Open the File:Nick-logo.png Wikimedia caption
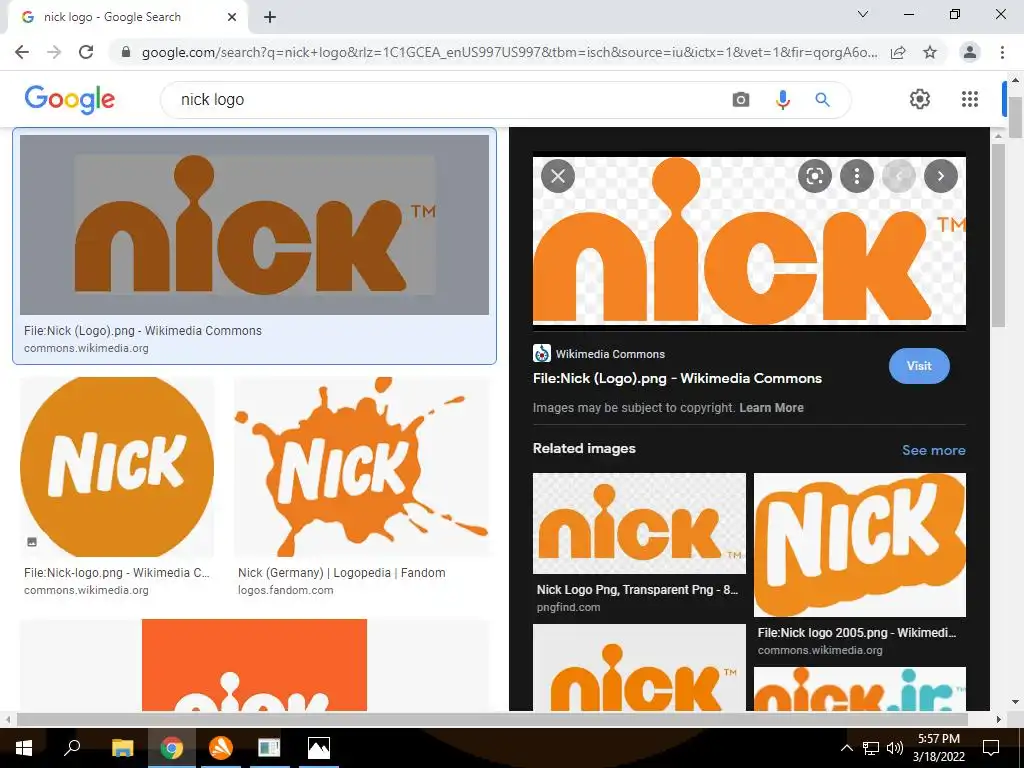The image size is (1024, 768). tap(117, 573)
